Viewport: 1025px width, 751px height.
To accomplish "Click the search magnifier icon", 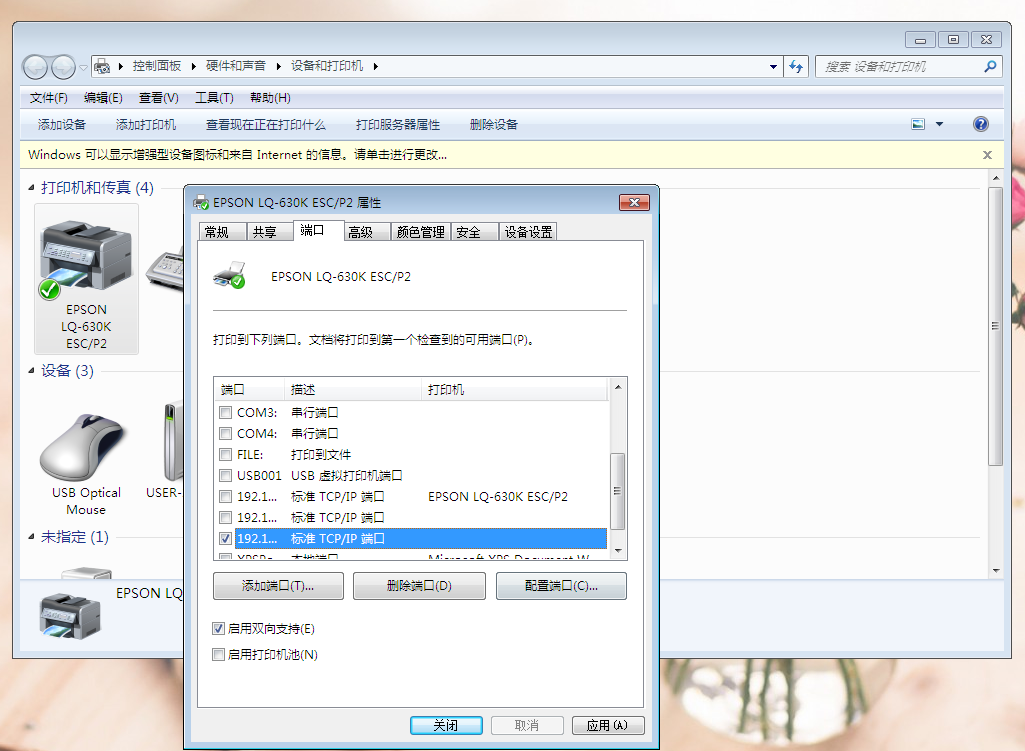I will tap(990, 66).
